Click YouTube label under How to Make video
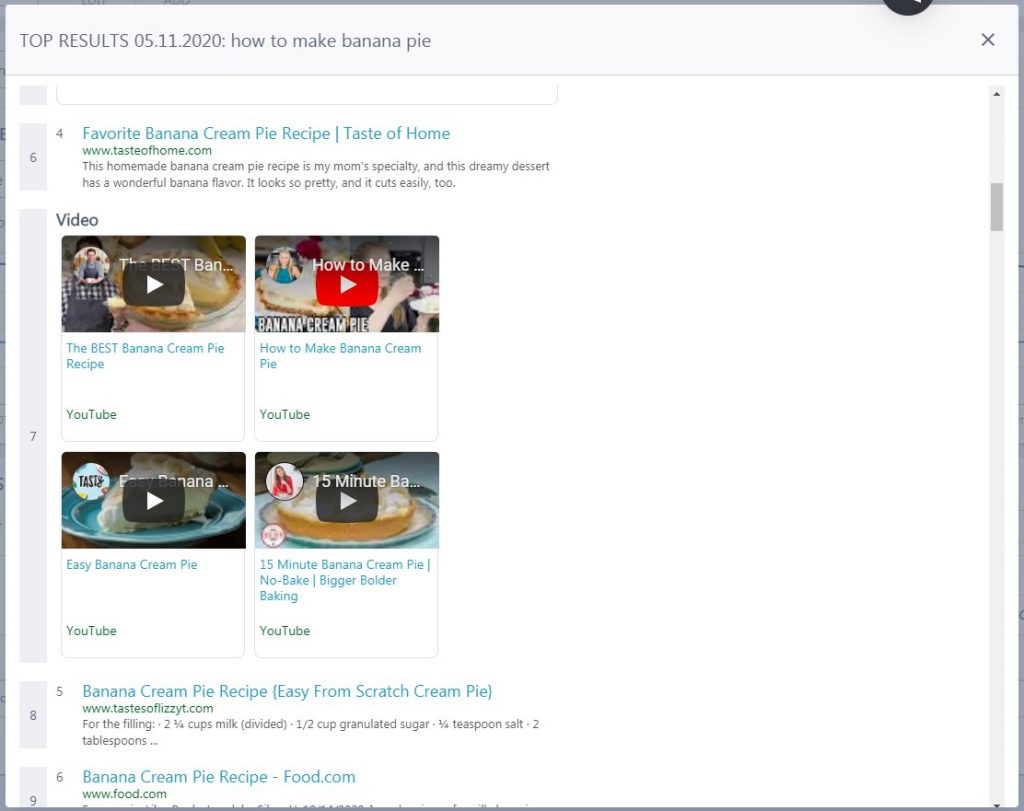Viewport: 1024px width, 811px height. click(x=285, y=415)
